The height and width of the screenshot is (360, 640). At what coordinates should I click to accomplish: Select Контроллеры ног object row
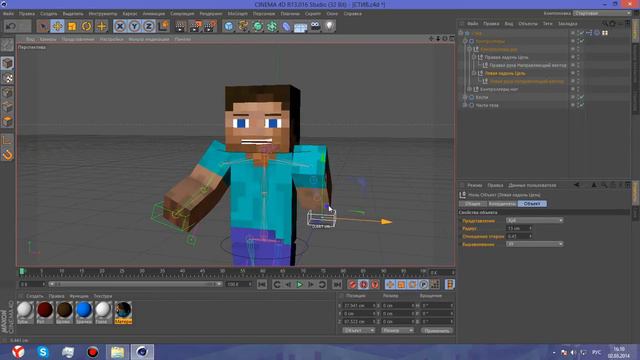tap(499, 89)
